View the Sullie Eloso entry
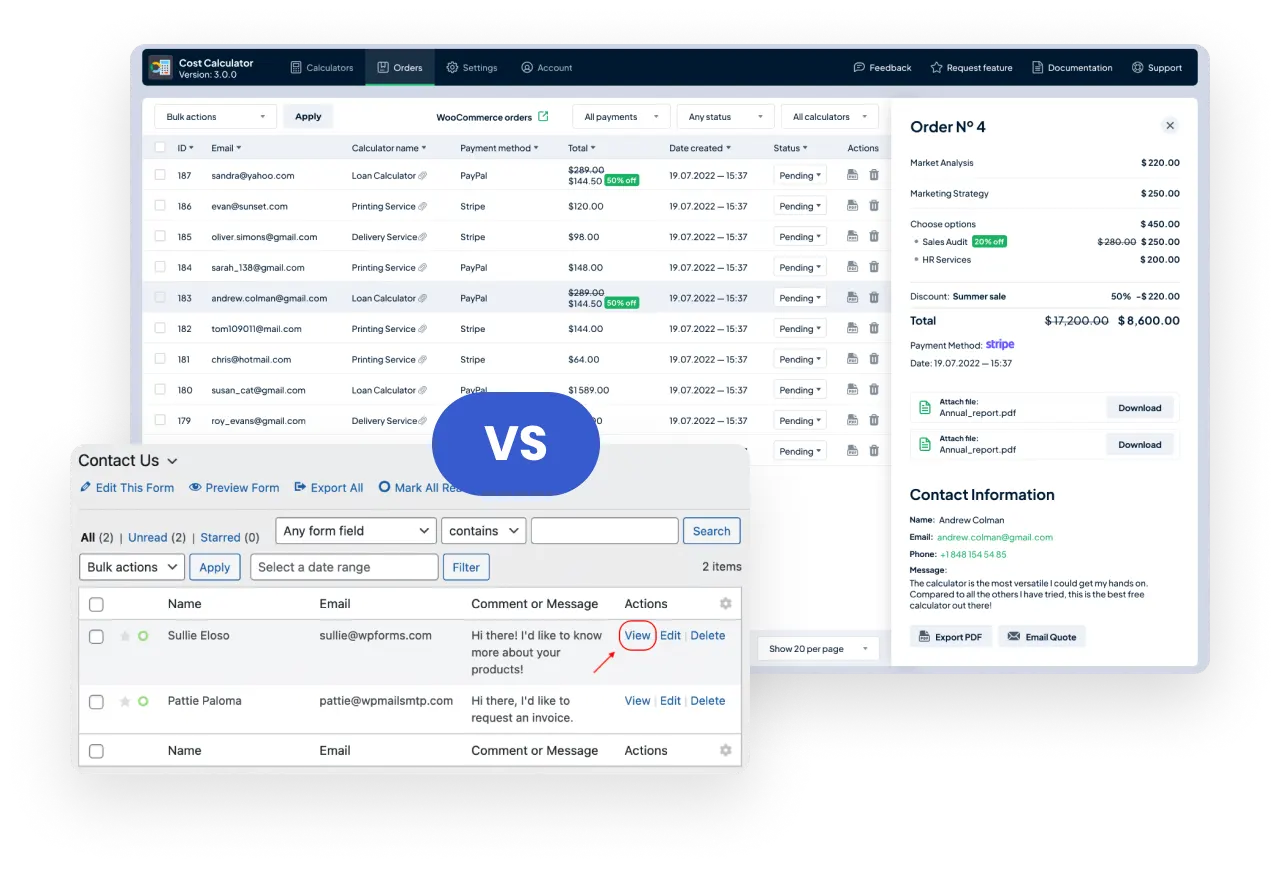This screenshot has width=1280, height=871. [x=637, y=636]
